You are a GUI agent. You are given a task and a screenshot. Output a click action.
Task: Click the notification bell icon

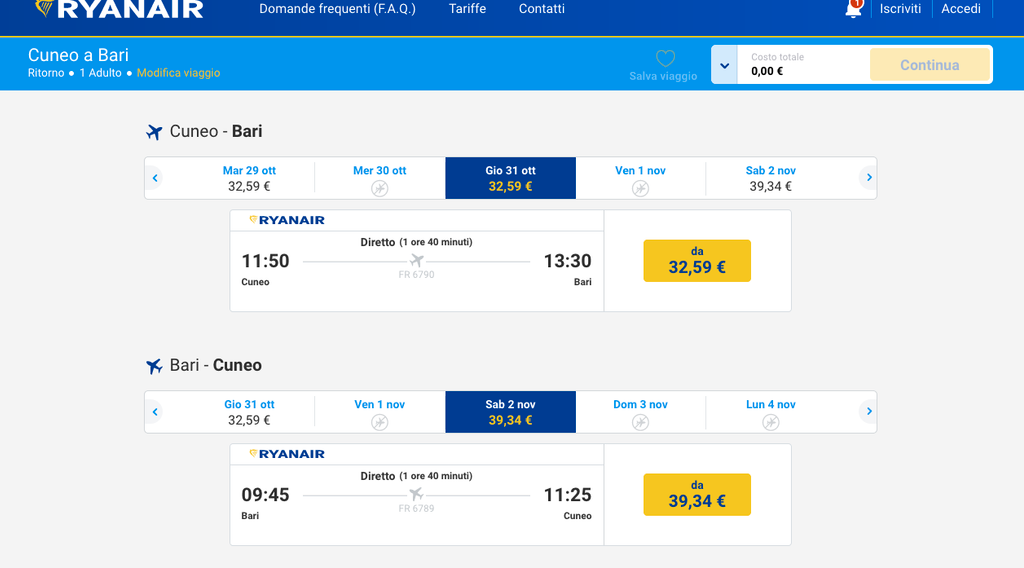tap(853, 9)
